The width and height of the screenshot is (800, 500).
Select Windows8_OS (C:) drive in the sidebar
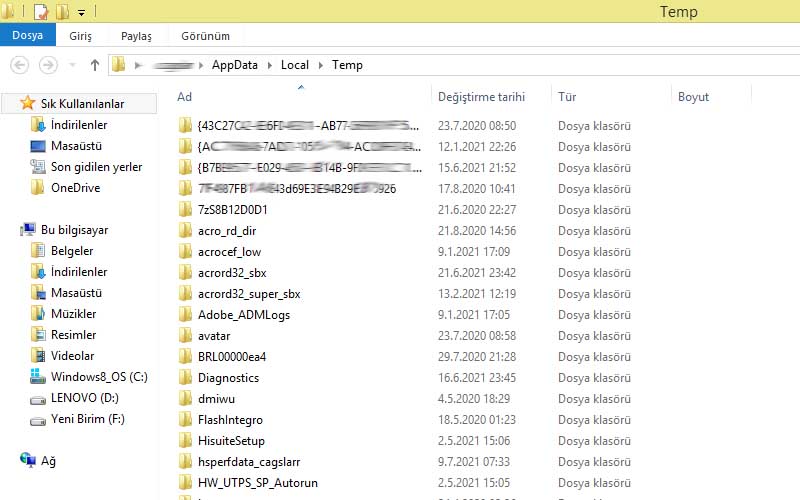pyautogui.click(x=99, y=377)
